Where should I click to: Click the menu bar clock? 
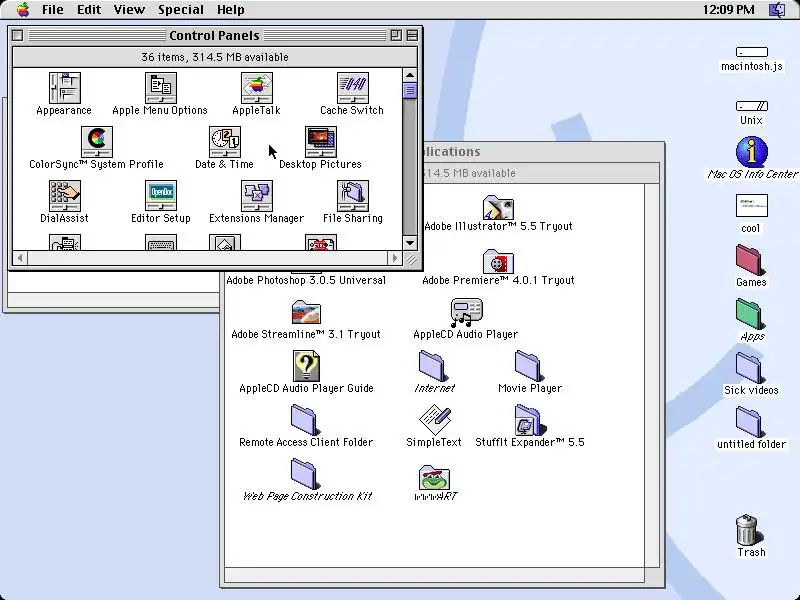[728, 10]
